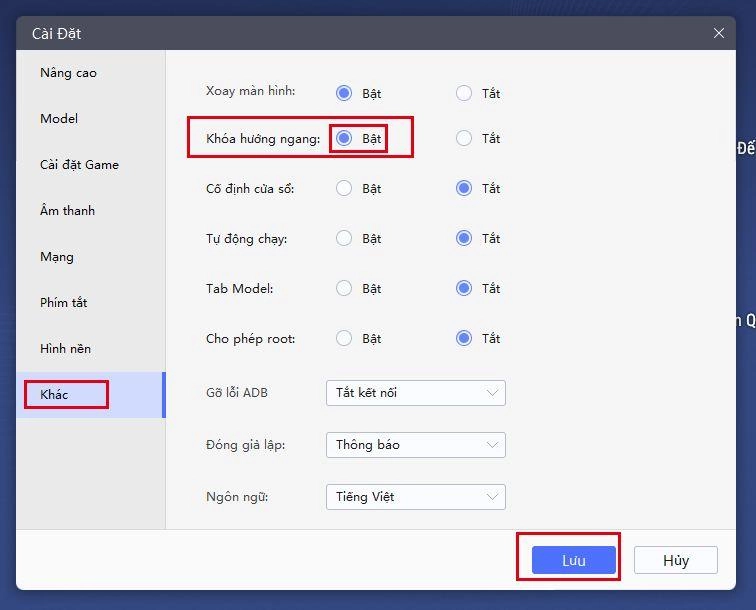The image size is (756, 610).
Task: Select the Mạng sidebar item
Action: coord(57,257)
